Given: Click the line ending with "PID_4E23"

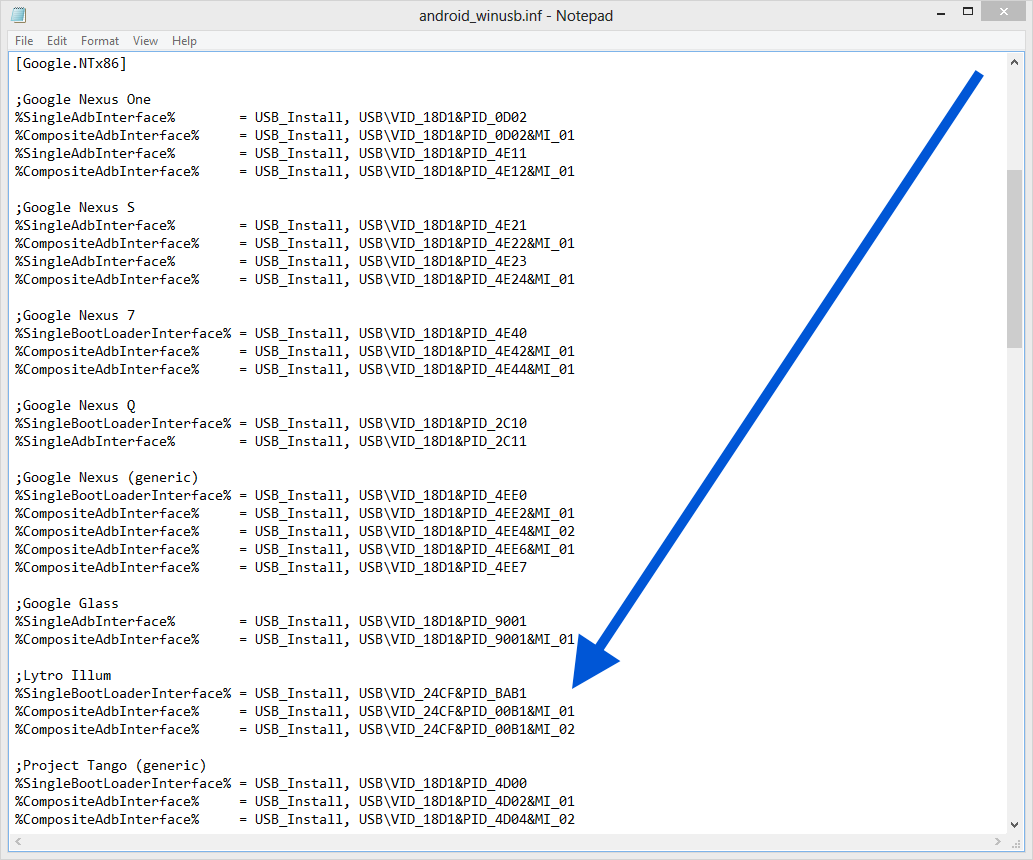Looking at the screenshot, I should tap(271, 262).
